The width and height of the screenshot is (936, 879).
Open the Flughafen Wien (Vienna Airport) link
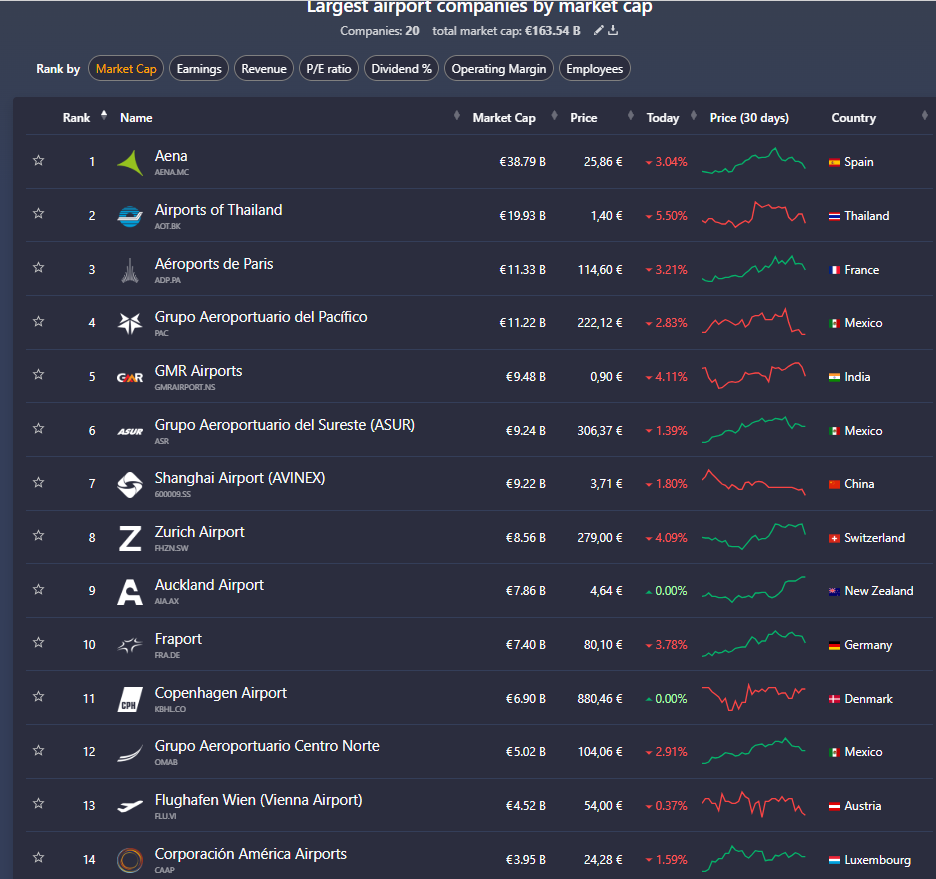point(258,800)
